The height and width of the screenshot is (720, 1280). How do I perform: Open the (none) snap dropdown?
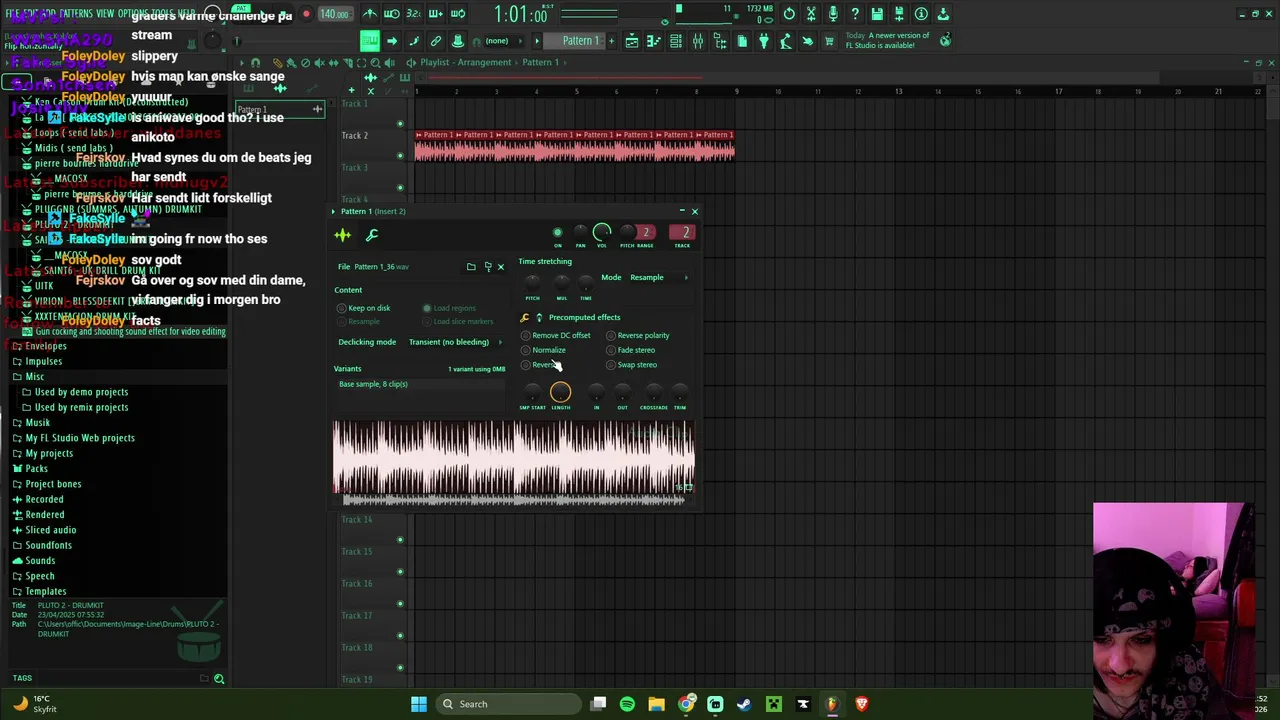505,41
